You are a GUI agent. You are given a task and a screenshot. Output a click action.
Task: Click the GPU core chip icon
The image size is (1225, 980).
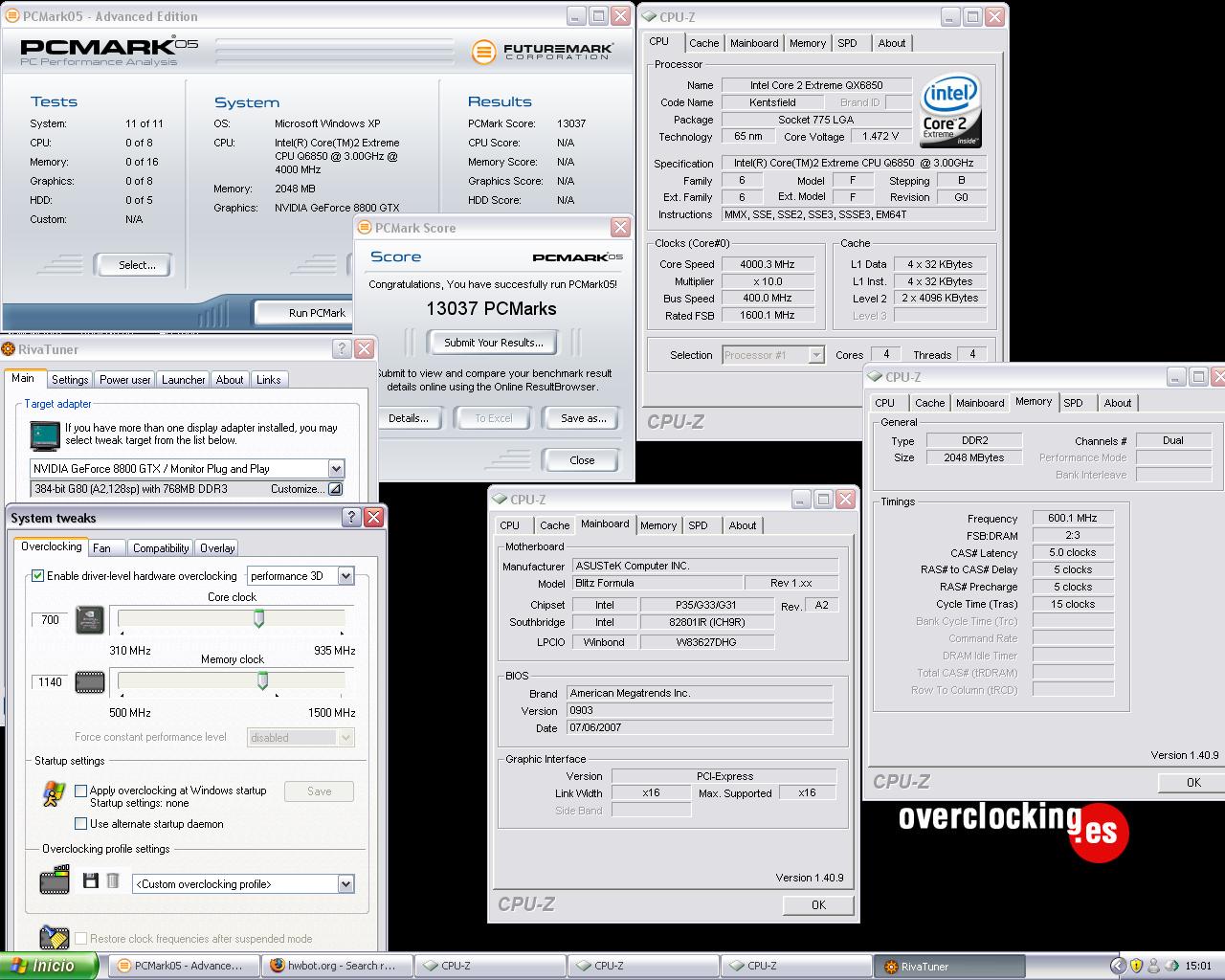(x=90, y=620)
